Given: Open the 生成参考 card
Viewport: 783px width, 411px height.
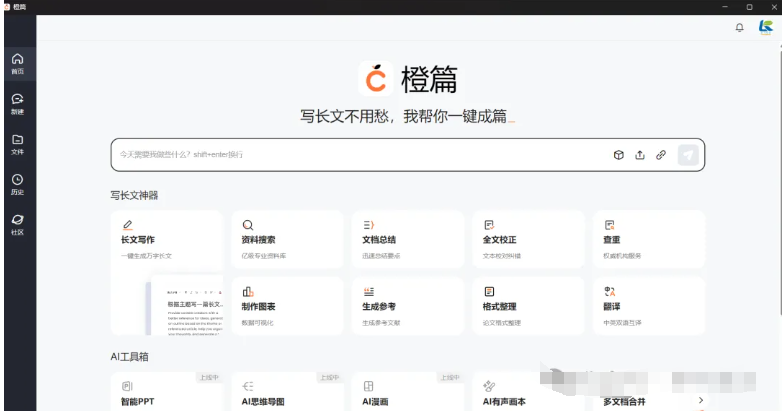Looking at the screenshot, I should click(408, 306).
